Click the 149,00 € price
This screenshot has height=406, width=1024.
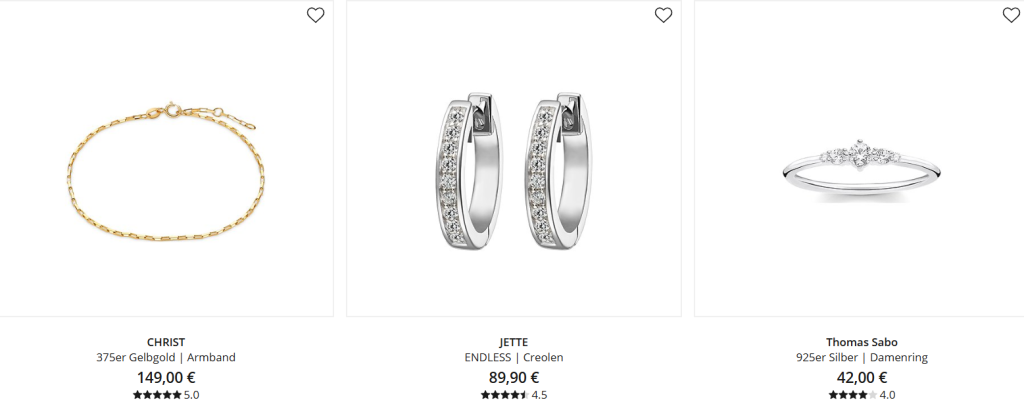tap(166, 377)
